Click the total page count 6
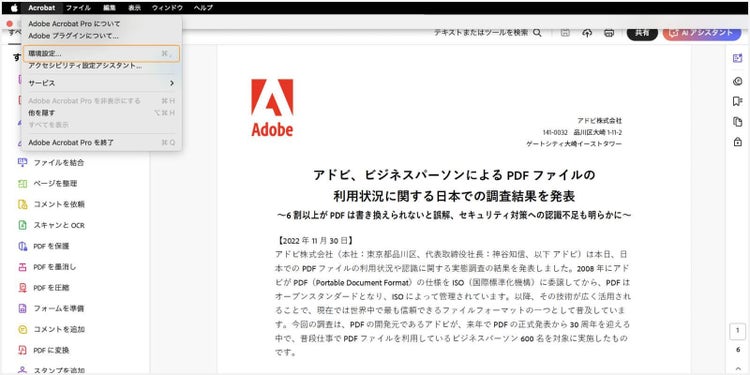 (738, 350)
